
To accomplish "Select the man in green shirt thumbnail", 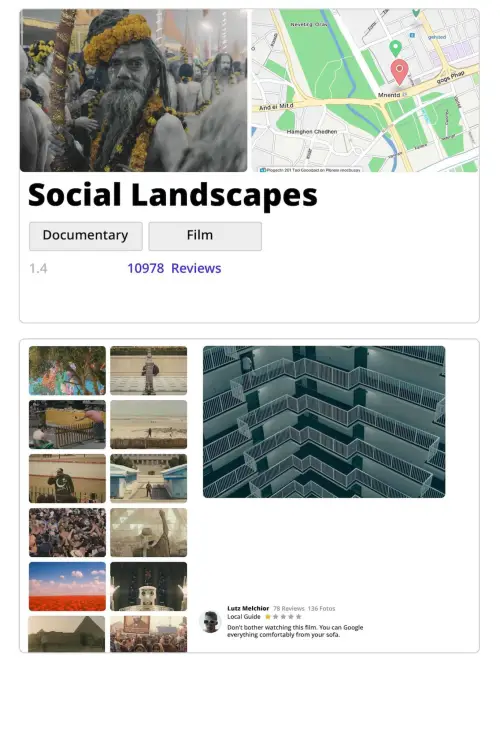I will click(x=67, y=479).
